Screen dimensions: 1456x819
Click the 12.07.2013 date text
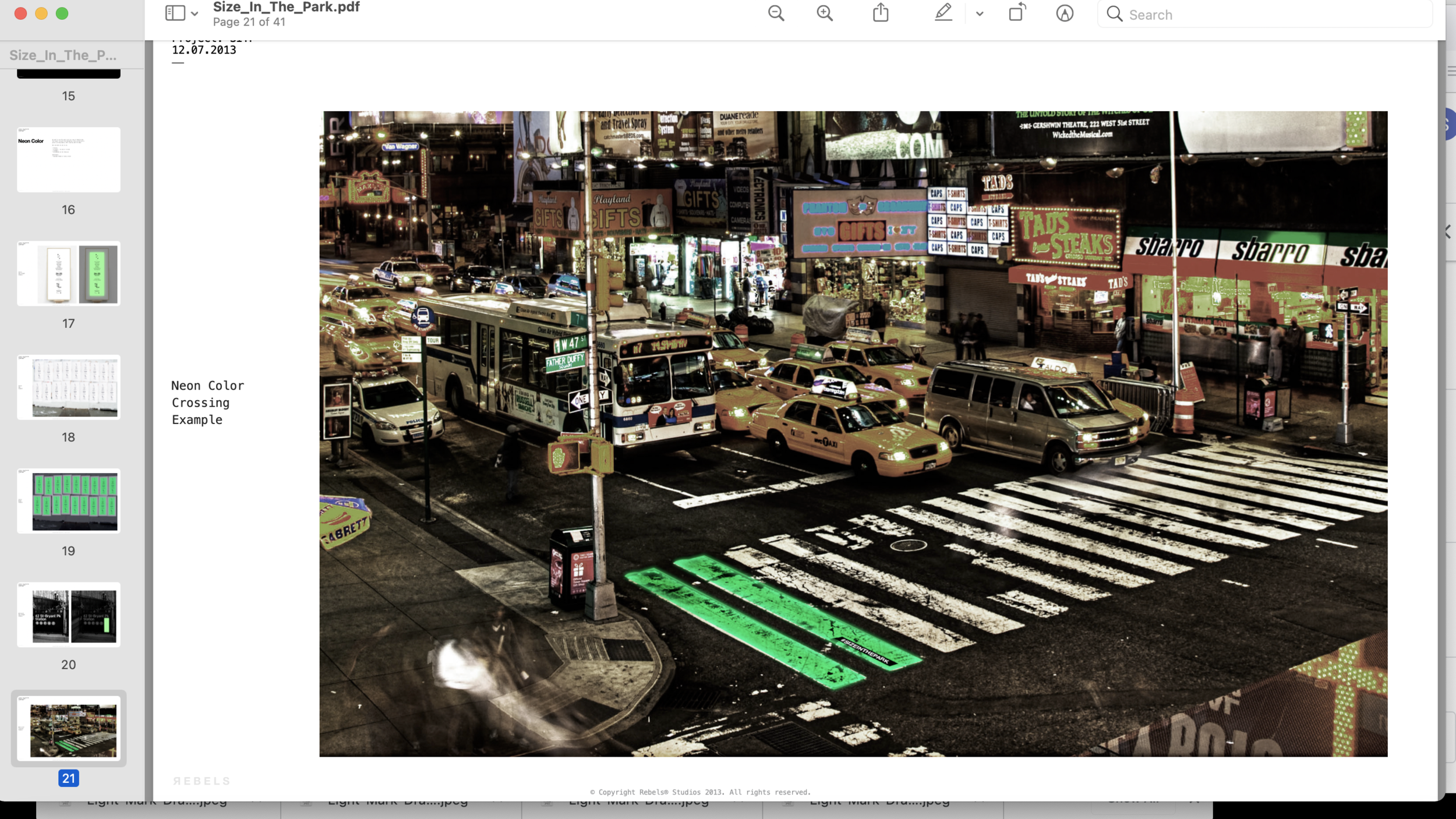(204, 50)
